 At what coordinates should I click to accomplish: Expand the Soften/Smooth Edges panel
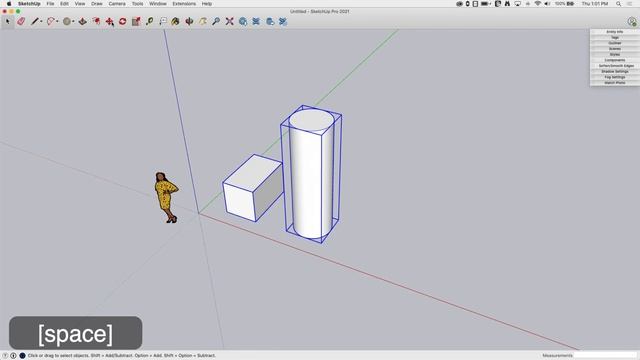click(x=614, y=66)
